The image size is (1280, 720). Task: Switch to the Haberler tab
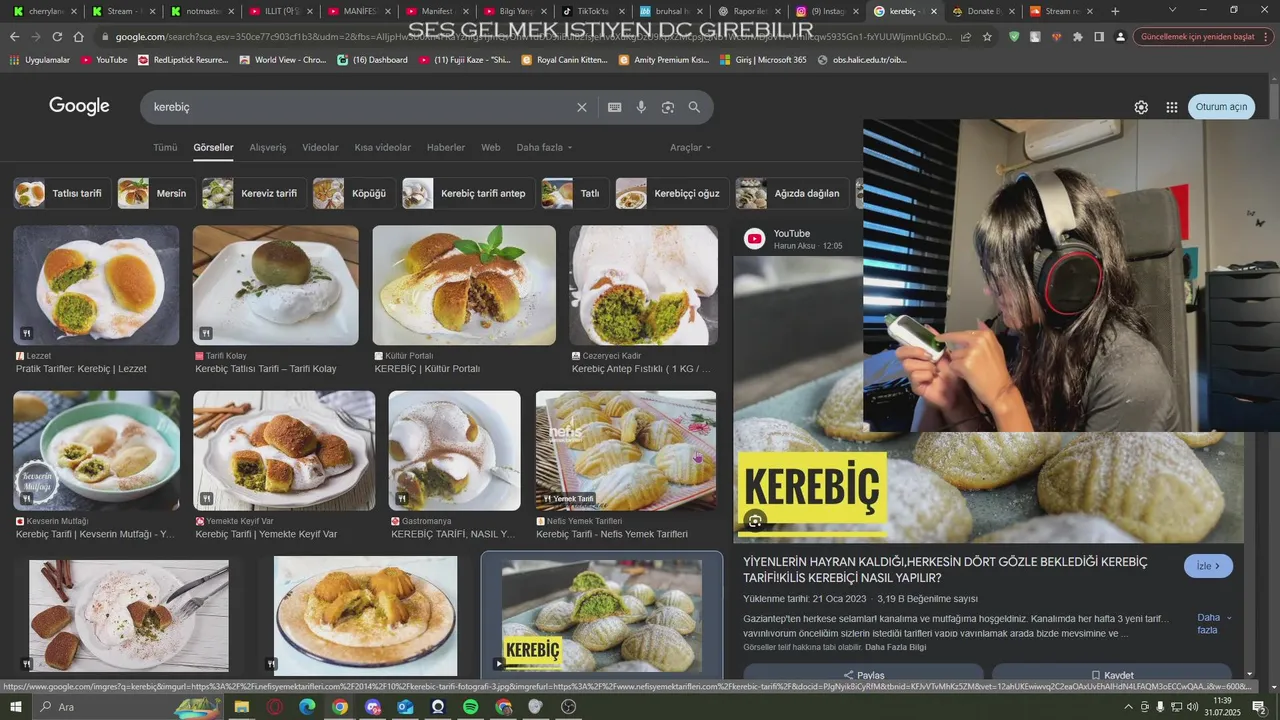tap(446, 147)
